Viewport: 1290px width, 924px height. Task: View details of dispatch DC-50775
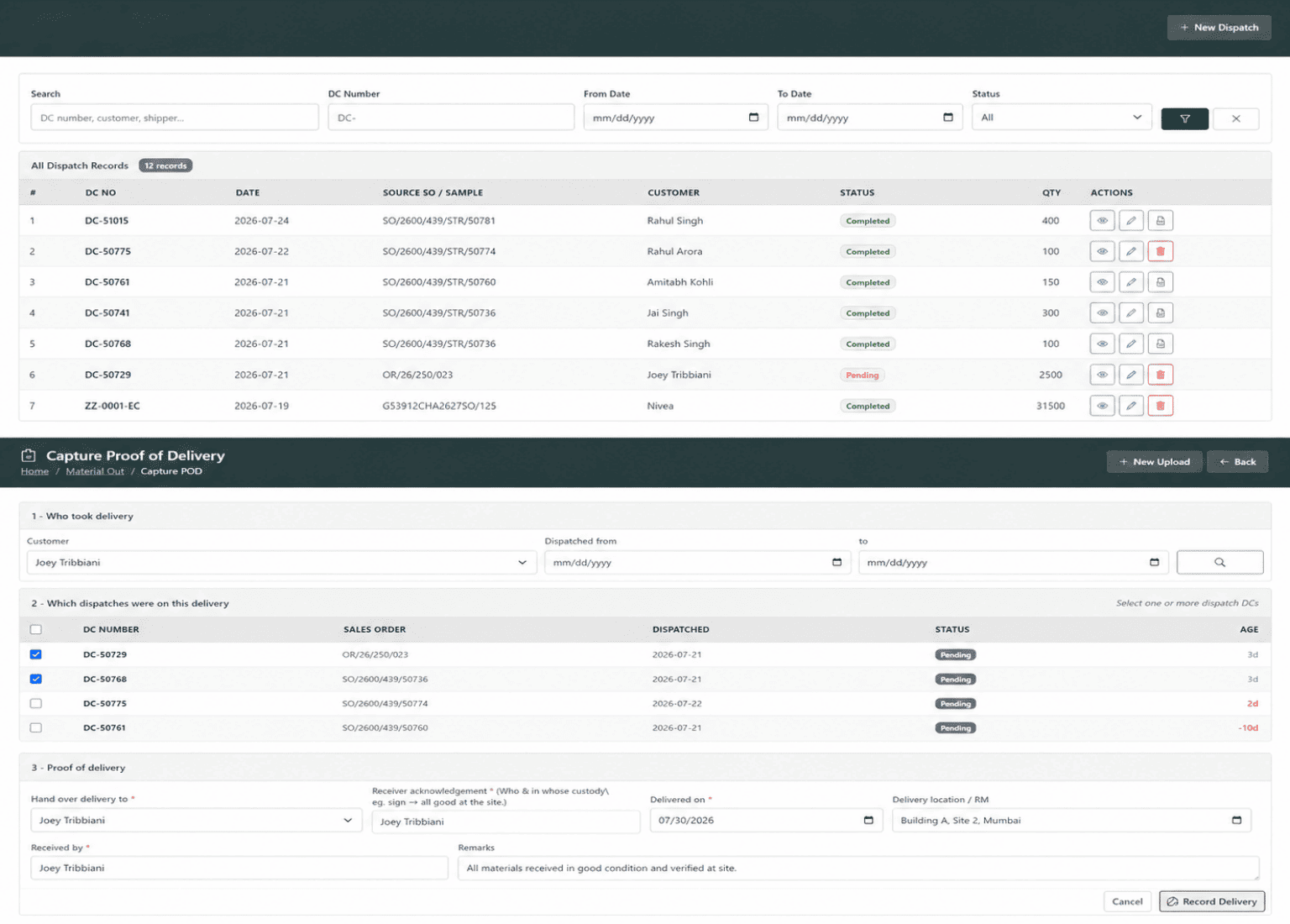(x=1102, y=251)
